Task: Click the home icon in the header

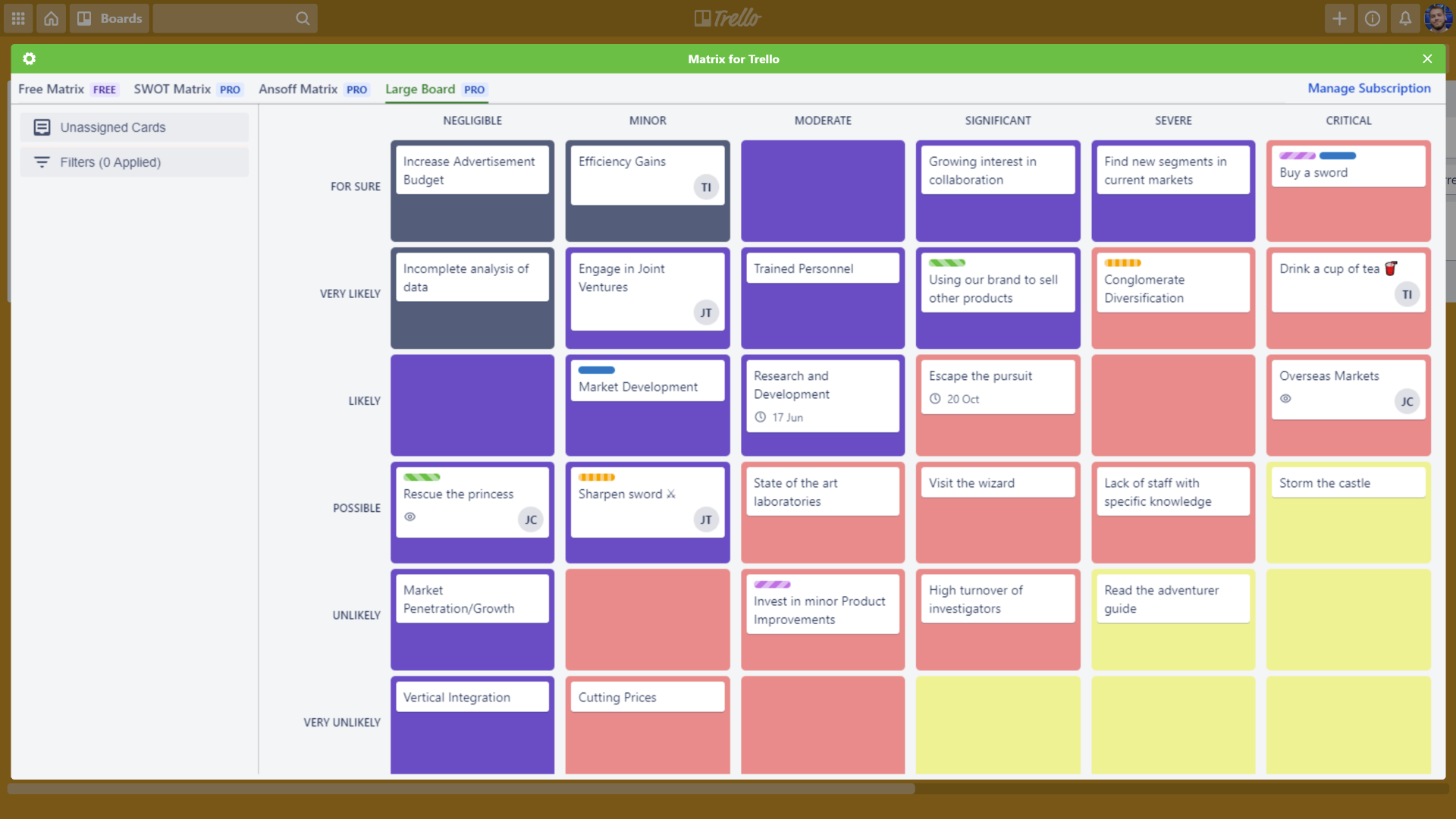Action: click(x=51, y=18)
